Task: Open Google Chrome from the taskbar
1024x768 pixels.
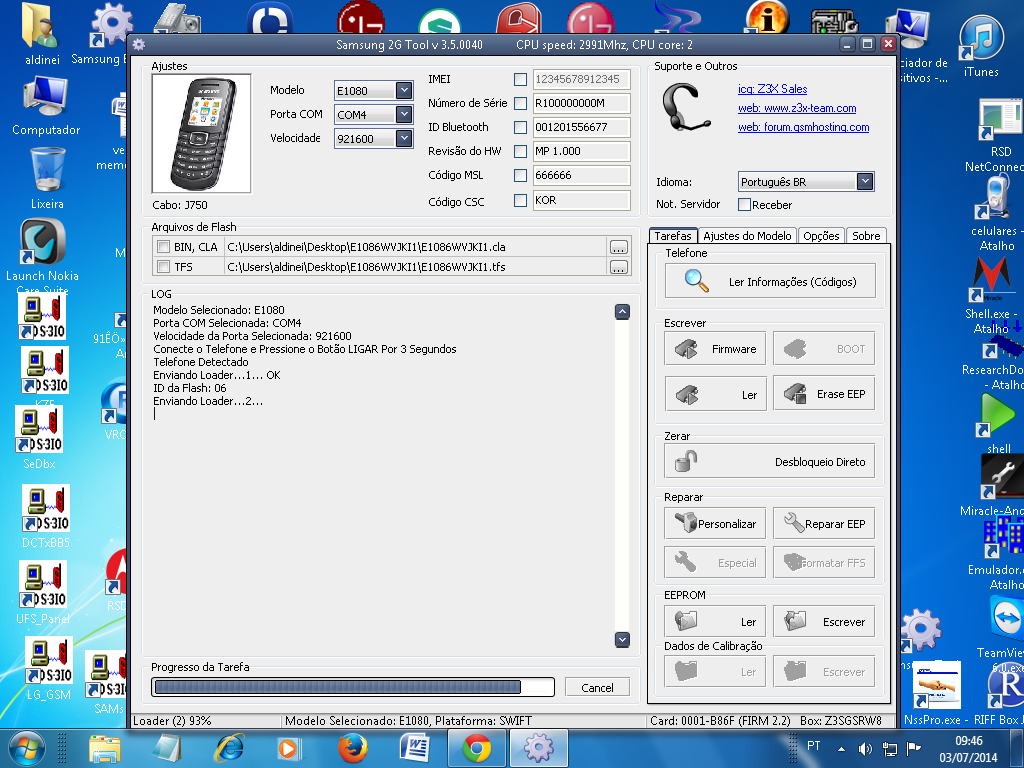Action: 477,748
